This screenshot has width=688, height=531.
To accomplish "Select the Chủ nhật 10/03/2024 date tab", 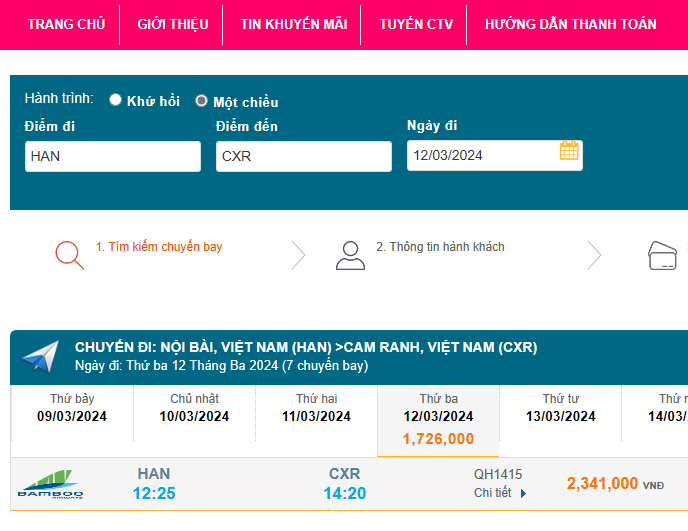I will pos(194,409).
